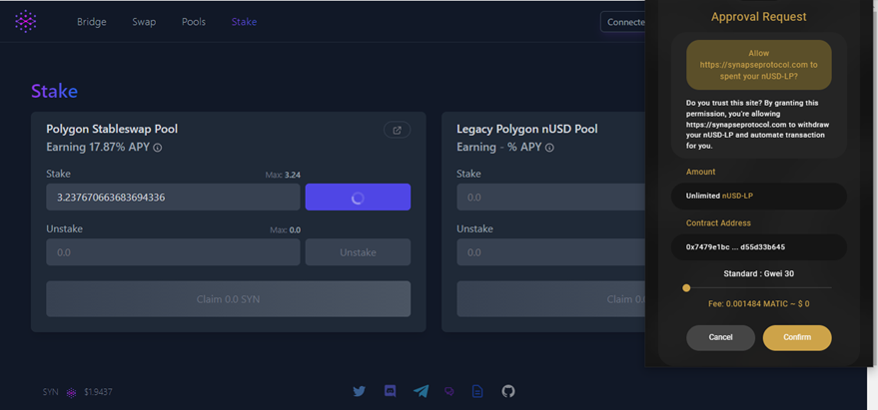Screen dimensions: 878x410
Task: Confirm the approval request
Action: pos(796,338)
